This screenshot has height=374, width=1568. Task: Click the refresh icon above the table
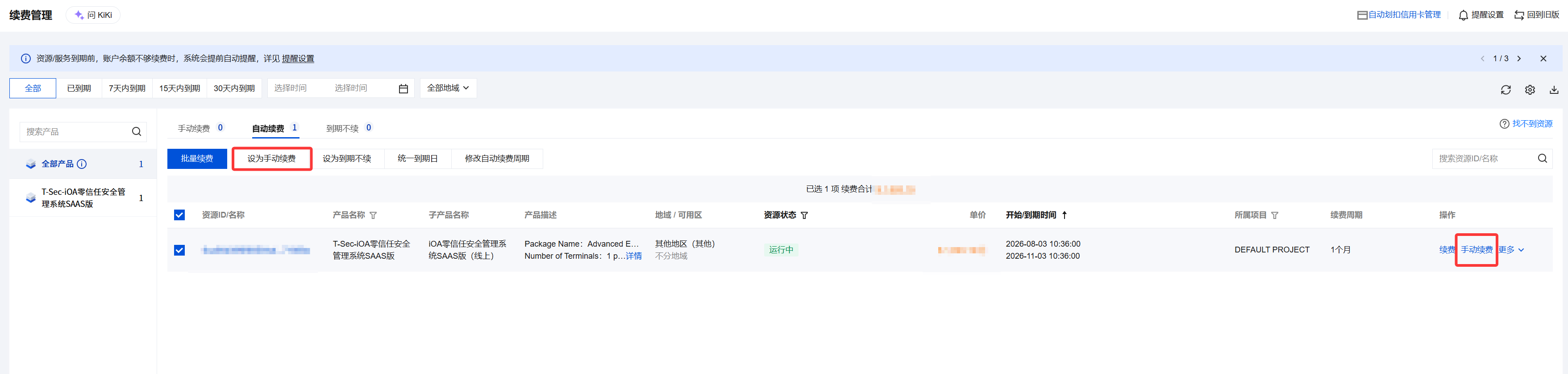[x=1506, y=89]
